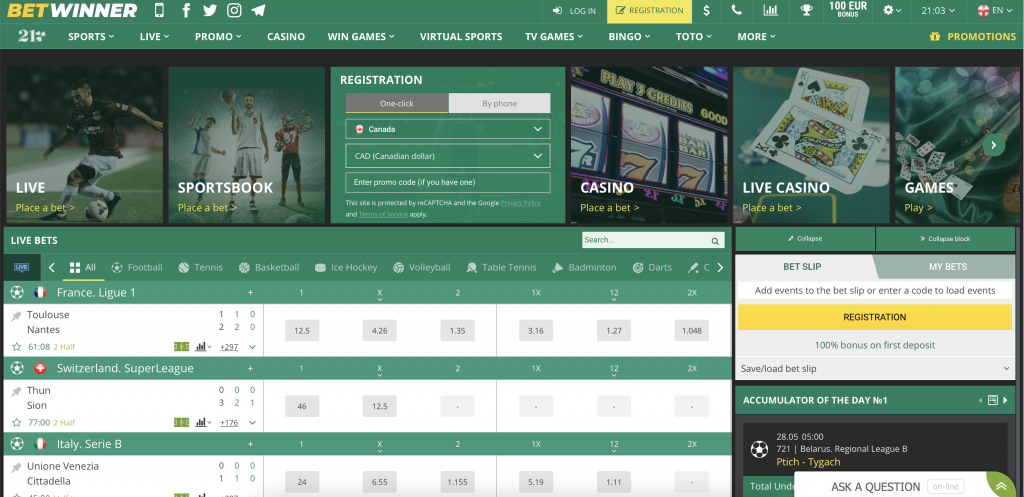Click the phone callback icon
The height and width of the screenshot is (497, 1024).
(737, 10)
